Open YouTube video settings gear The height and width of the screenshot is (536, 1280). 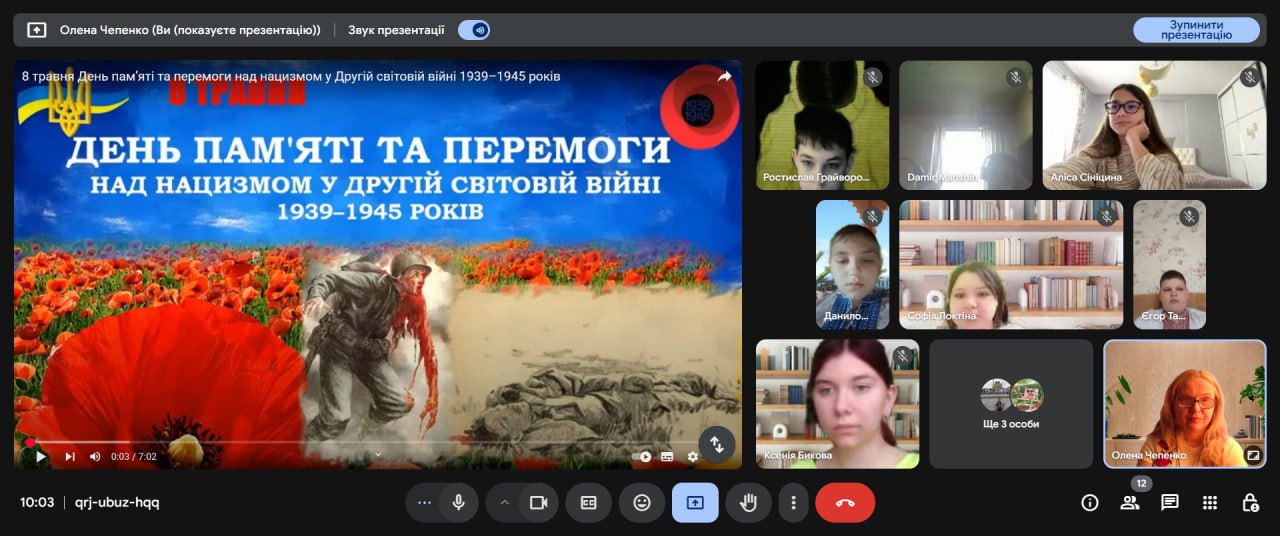[x=693, y=457]
